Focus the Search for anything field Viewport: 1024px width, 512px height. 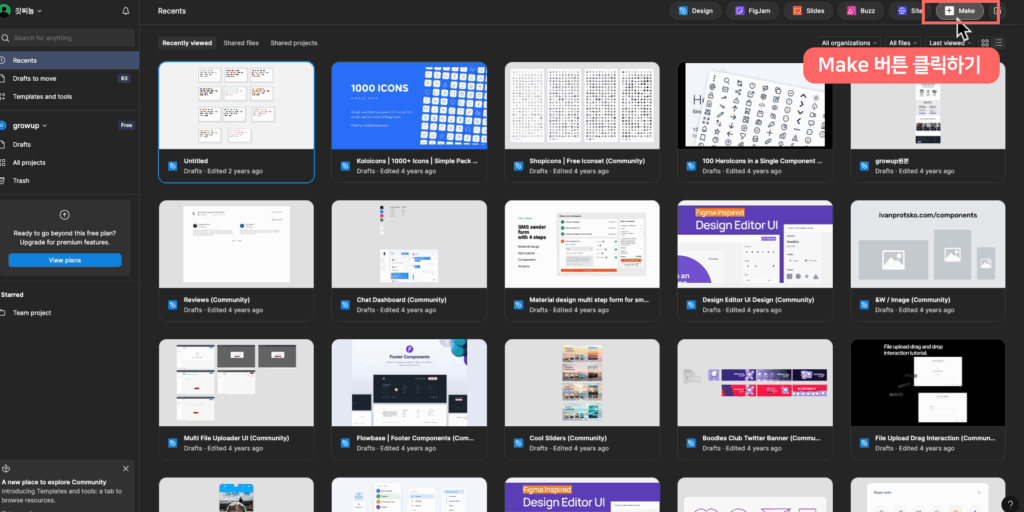pos(68,38)
